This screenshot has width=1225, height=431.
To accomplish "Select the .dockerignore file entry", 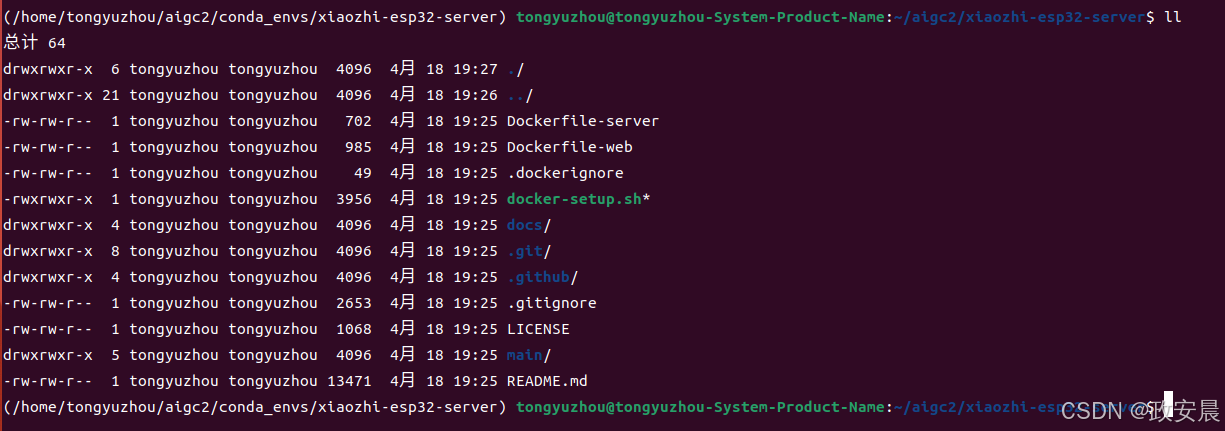I will click(x=565, y=173).
